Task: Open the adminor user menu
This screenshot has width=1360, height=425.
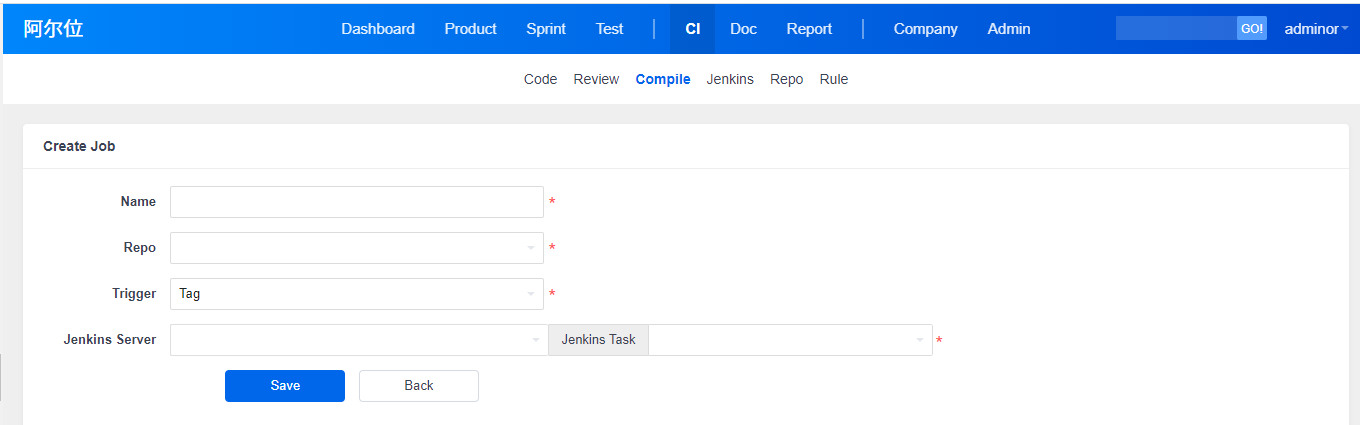Action: pyautogui.click(x=1315, y=29)
